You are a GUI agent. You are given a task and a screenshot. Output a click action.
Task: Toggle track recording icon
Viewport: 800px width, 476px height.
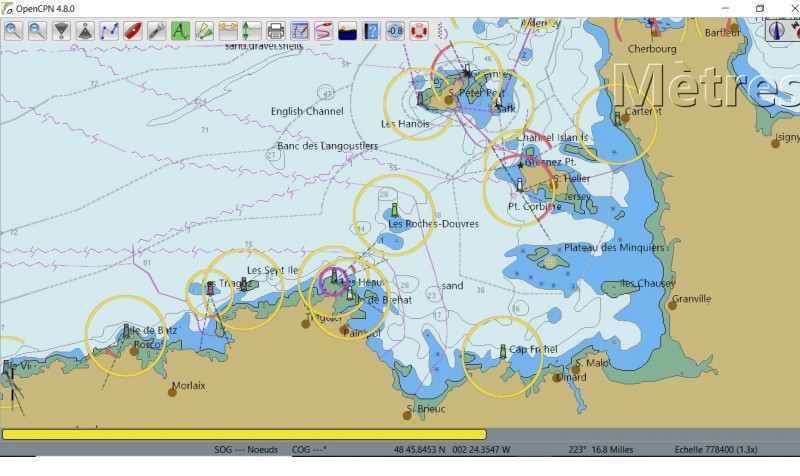(324, 30)
